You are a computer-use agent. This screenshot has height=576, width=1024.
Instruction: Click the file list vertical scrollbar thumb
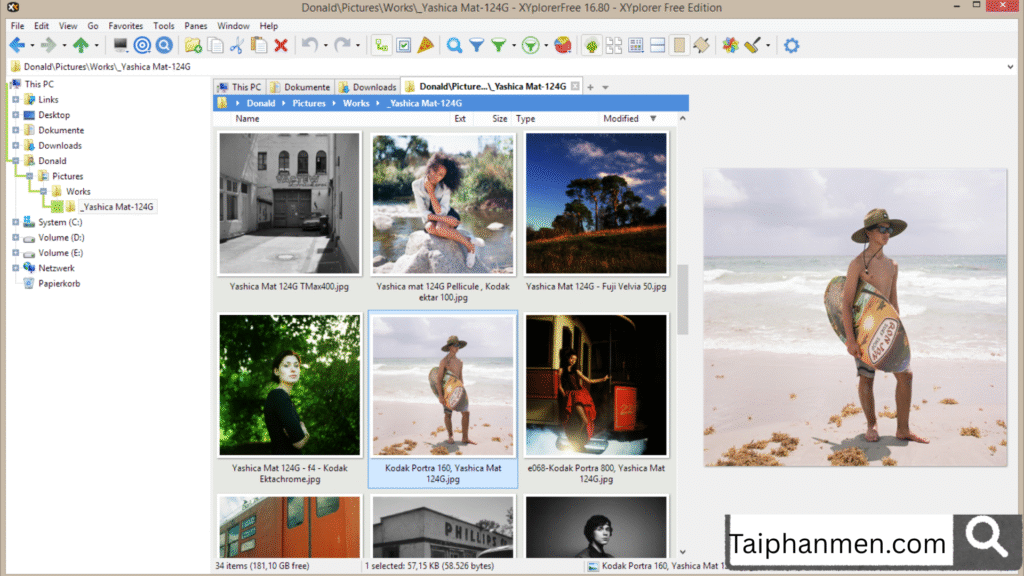click(683, 299)
